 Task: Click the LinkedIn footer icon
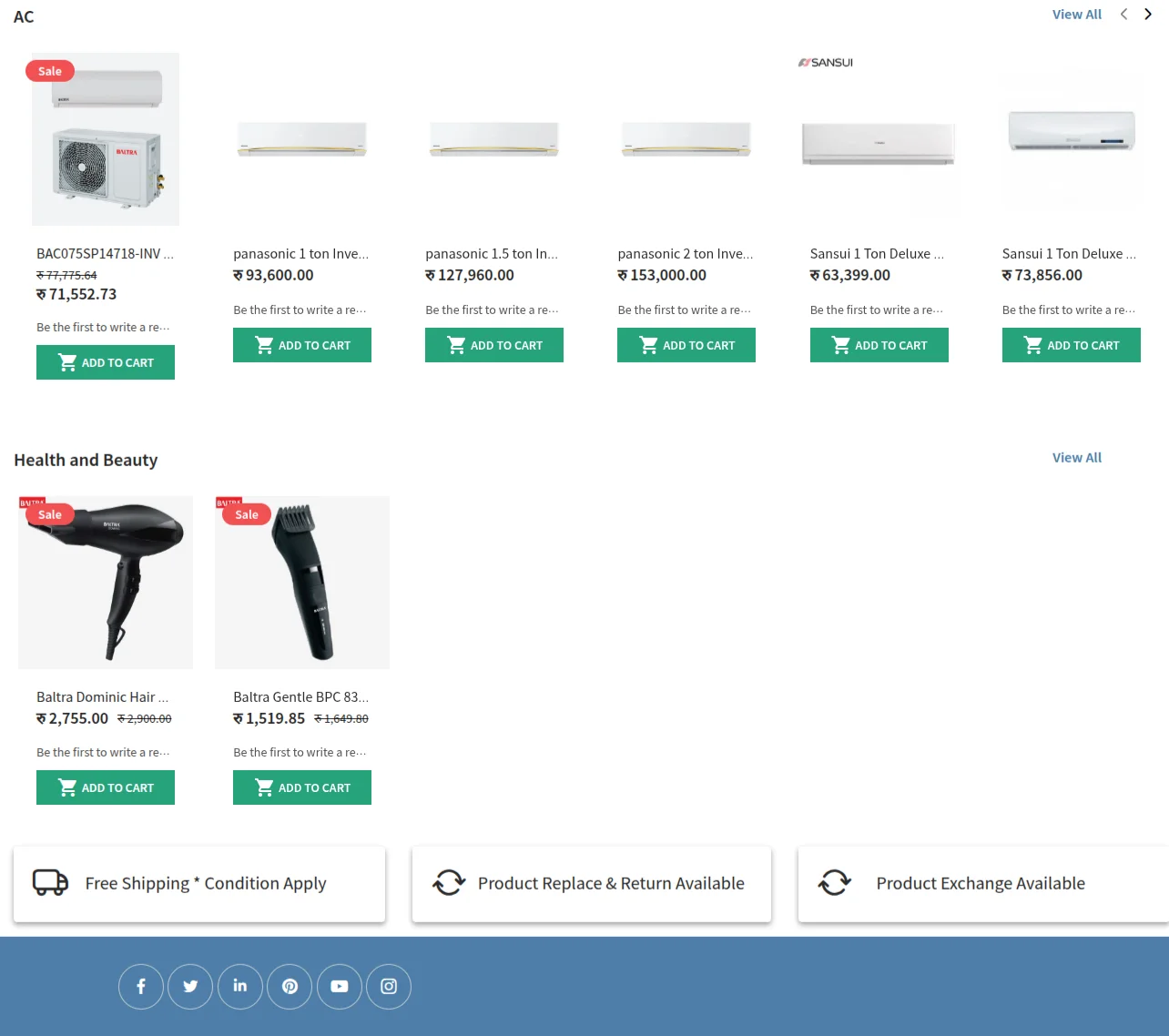click(x=239, y=986)
